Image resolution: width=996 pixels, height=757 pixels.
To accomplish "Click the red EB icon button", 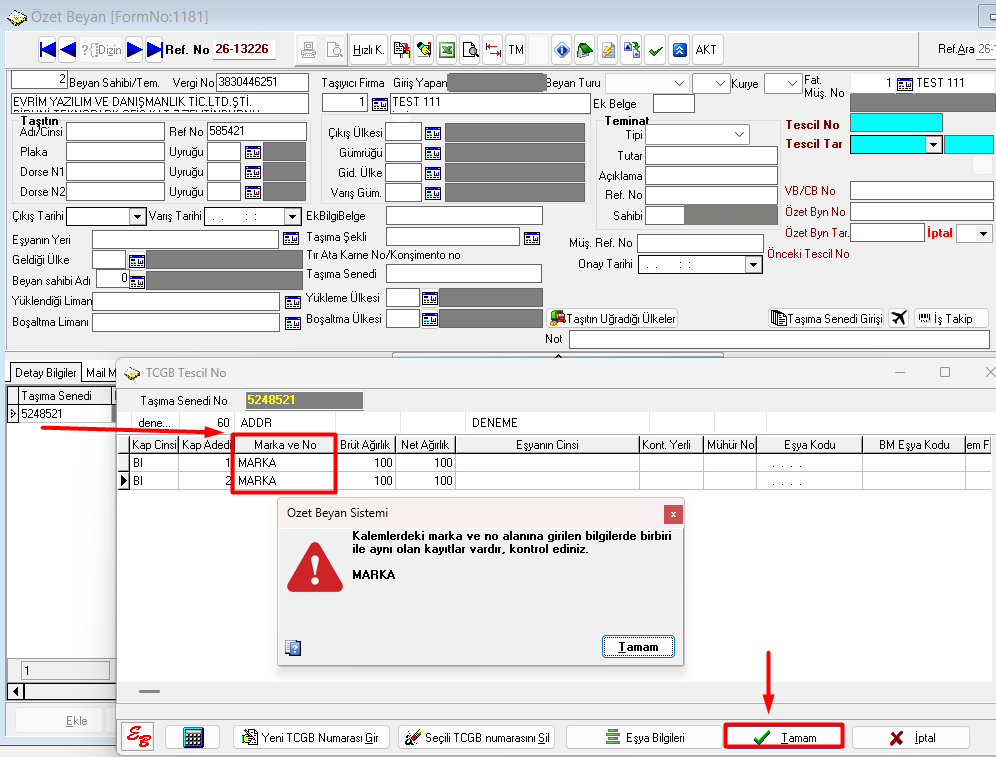I will tap(138, 737).
